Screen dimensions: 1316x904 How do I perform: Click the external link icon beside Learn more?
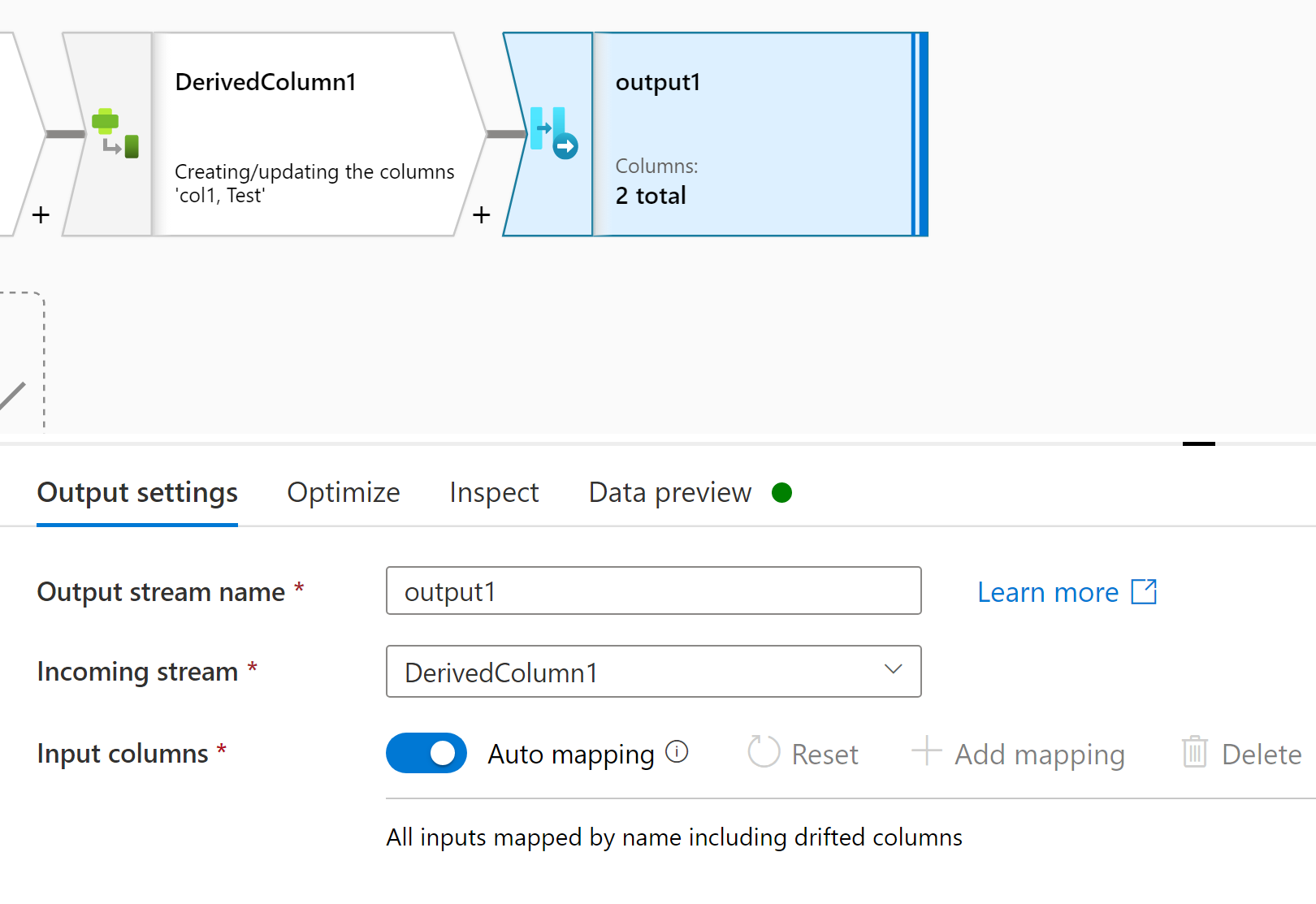(1145, 591)
